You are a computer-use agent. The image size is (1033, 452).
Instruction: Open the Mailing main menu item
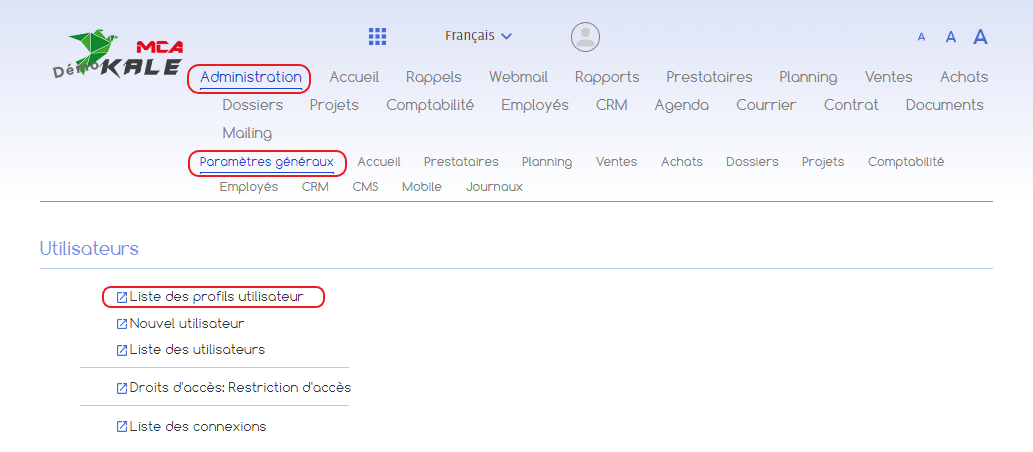click(247, 133)
